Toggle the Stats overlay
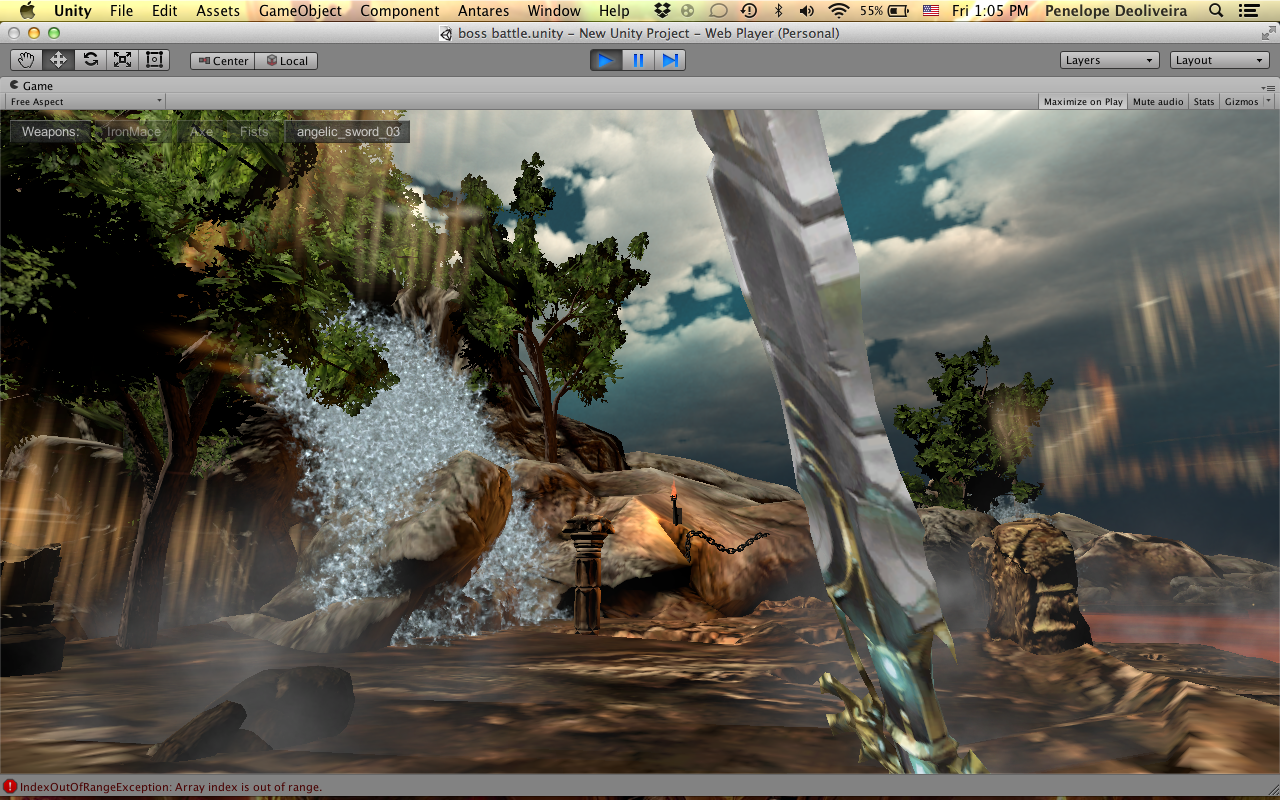1280x800 pixels. [x=1204, y=102]
